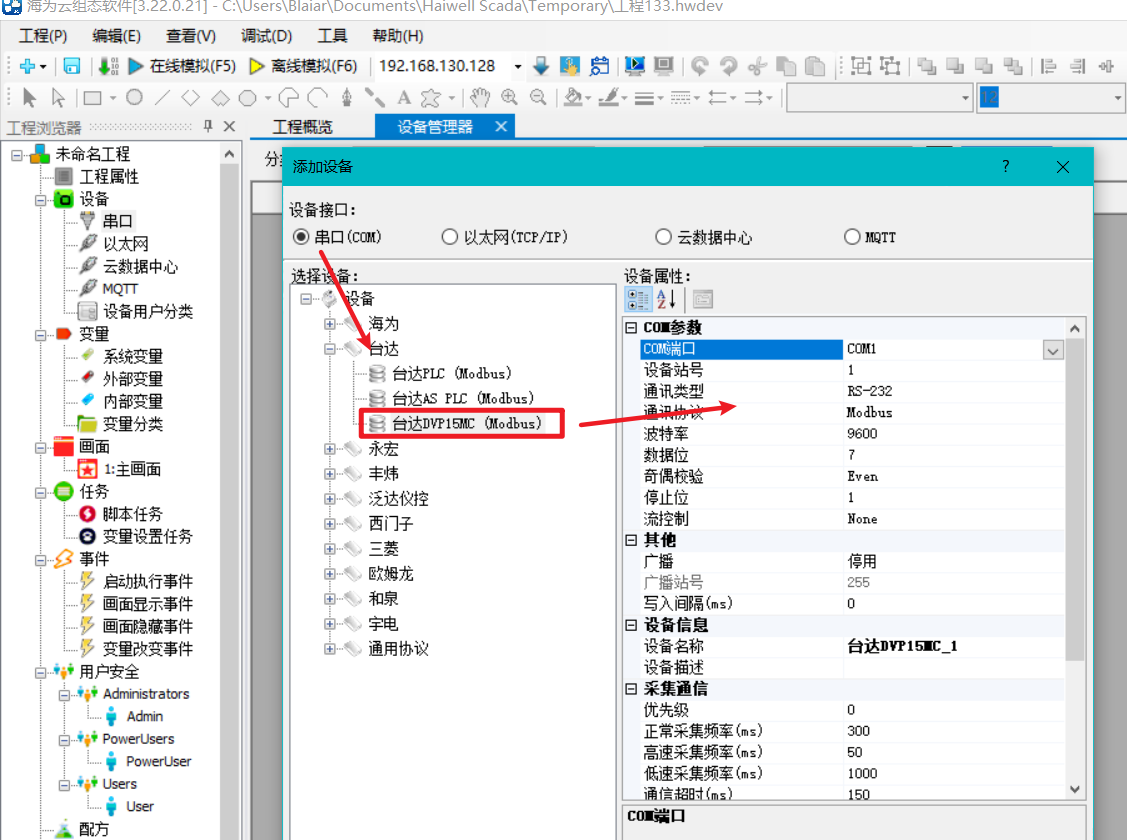Click the align left icon
The height and width of the screenshot is (840, 1127).
[x=1049, y=66]
